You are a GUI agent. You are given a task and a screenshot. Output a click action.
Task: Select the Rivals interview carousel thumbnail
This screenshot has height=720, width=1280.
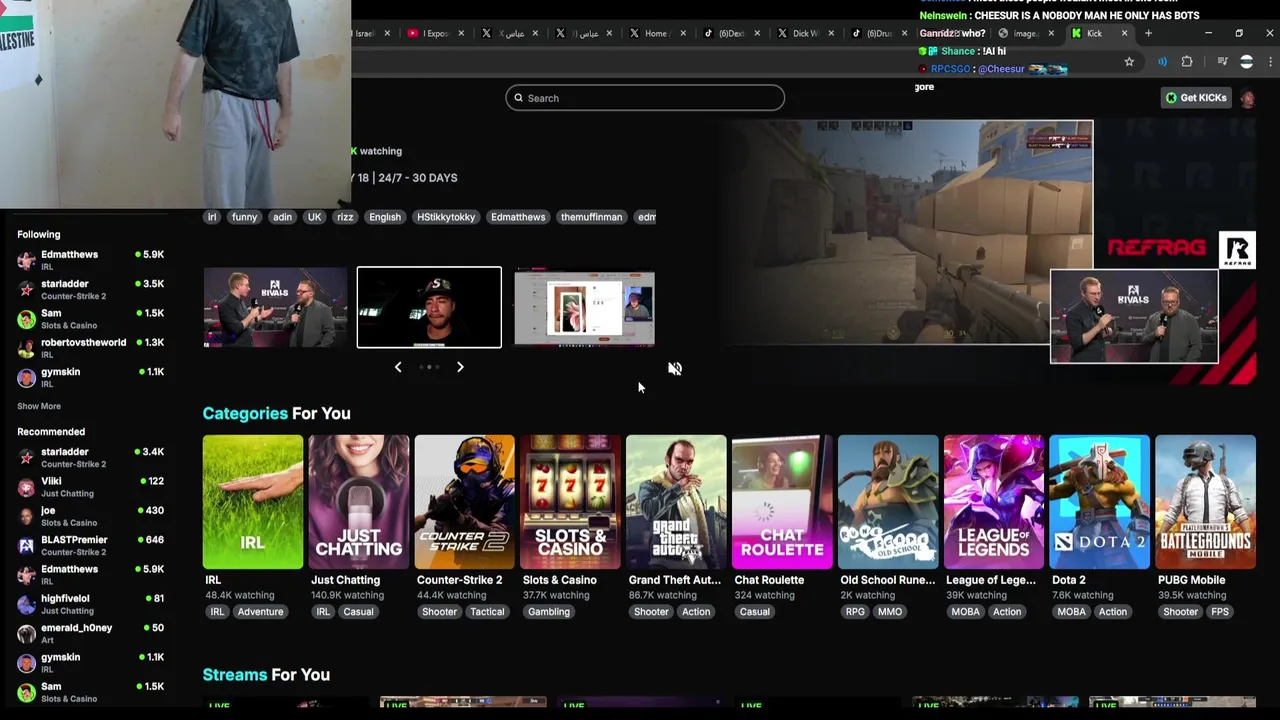(x=275, y=308)
